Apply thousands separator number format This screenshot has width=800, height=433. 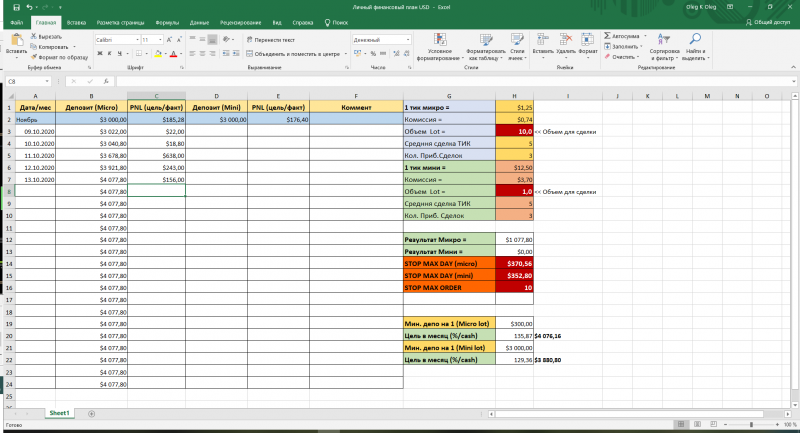[x=383, y=54]
